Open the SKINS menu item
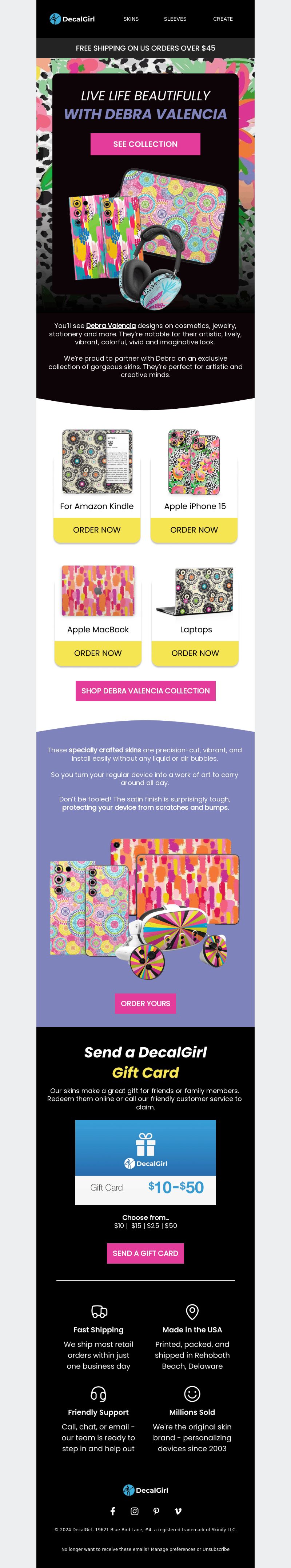Image resolution: width=291 pixels, height=1568 pixels. pos(131,19)
